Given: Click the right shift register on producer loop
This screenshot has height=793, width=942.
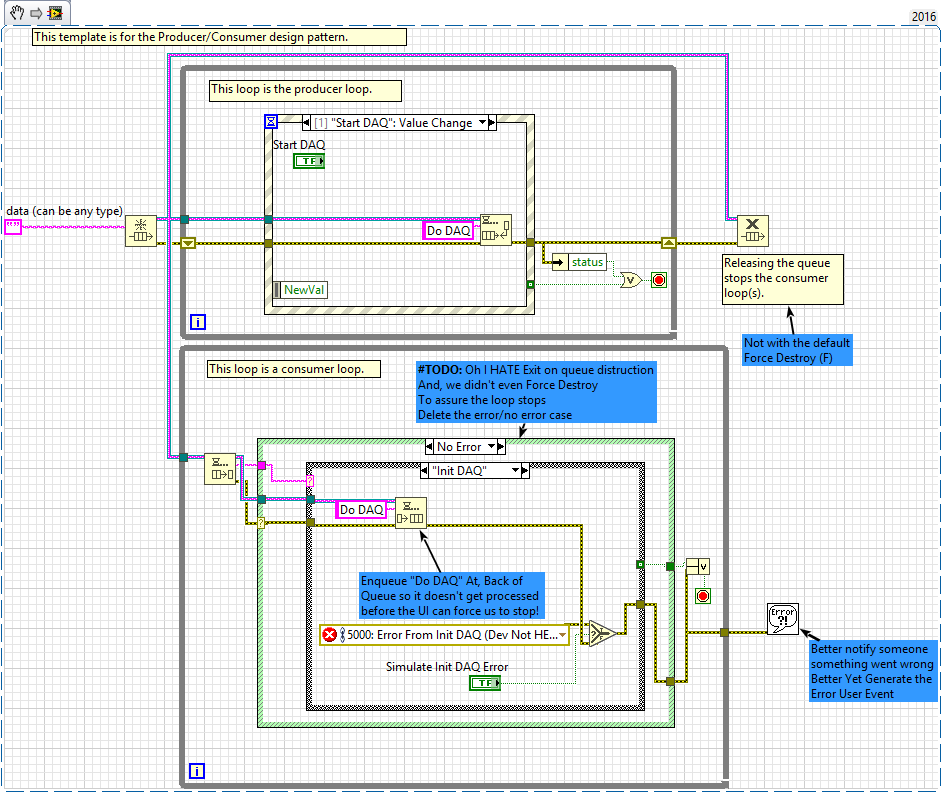Looking at the screenshot, I should click(x=669, y=243).
